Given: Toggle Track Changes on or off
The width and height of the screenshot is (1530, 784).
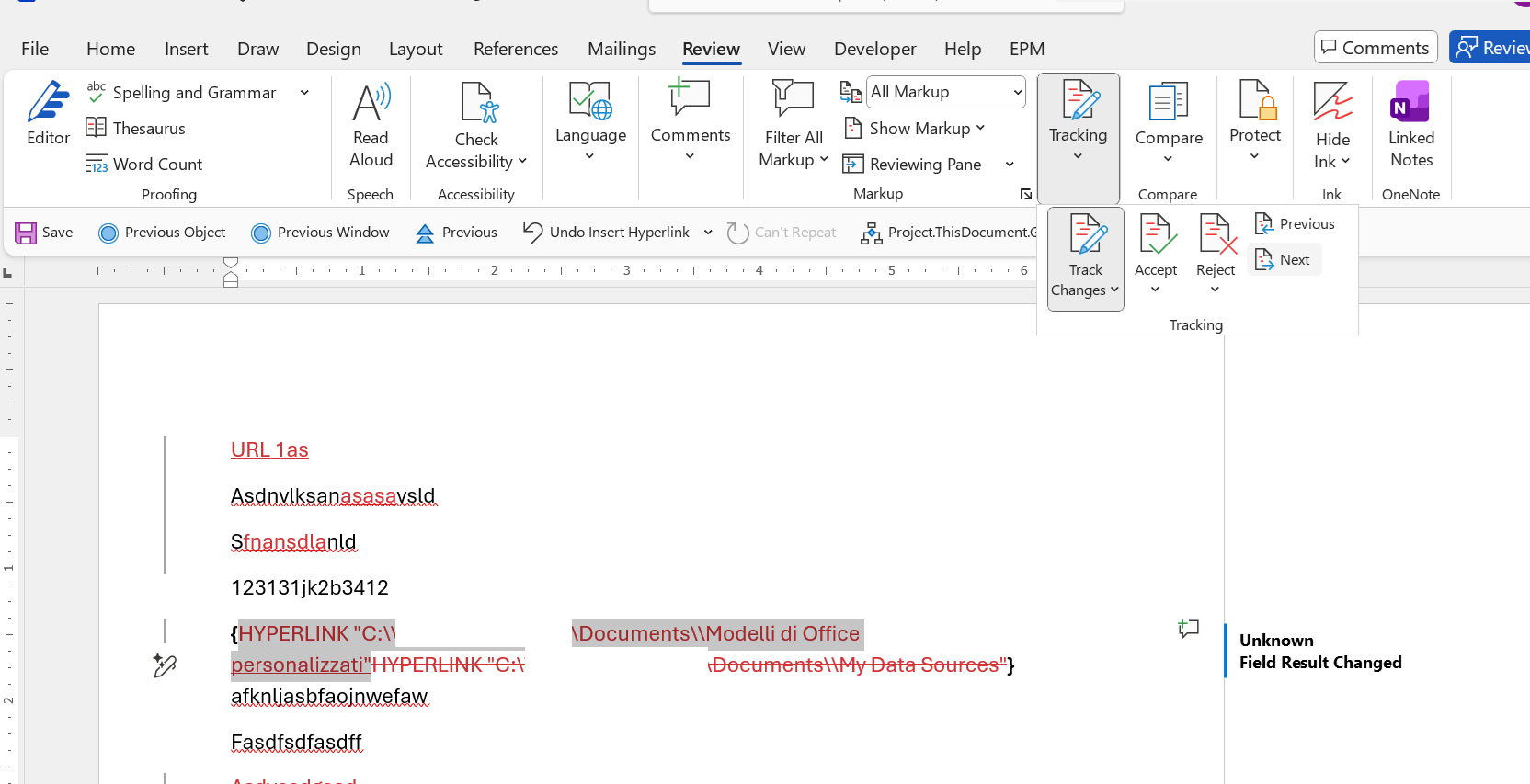Looking at the screenshot, I should pyautogui.click(x=1086, y=243).
